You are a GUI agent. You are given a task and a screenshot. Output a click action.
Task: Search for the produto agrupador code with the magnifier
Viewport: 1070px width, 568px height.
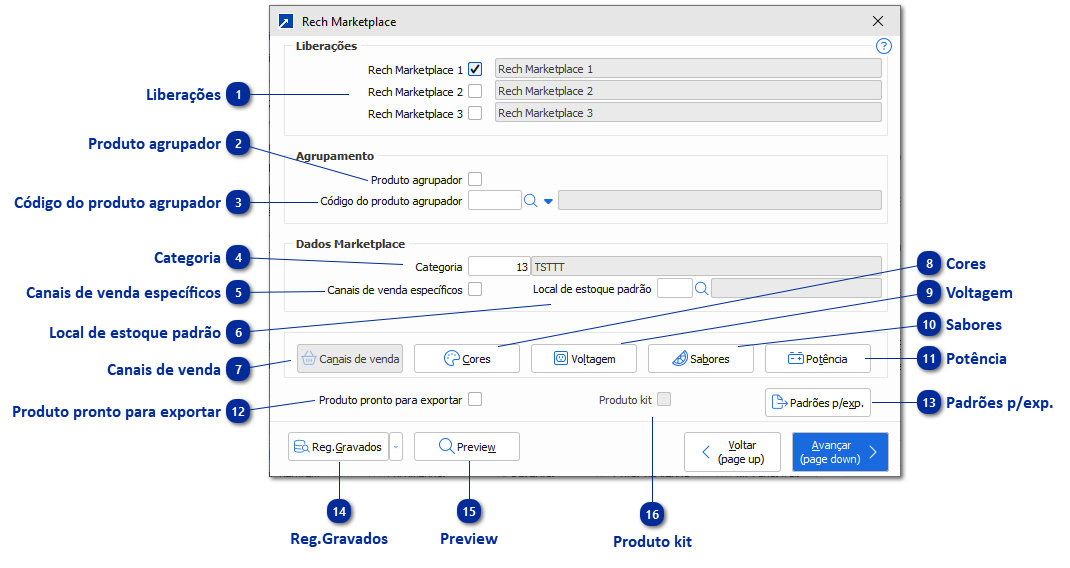[x=530, y=201]
